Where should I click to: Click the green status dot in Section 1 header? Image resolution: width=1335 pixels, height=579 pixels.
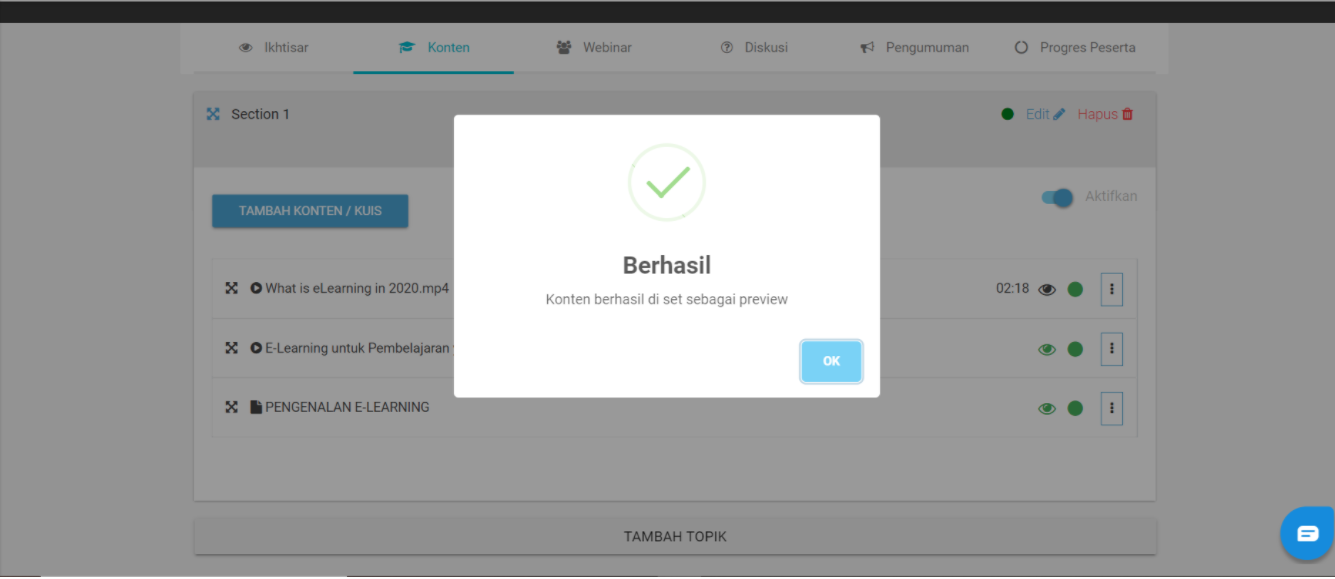point(1008,114)
